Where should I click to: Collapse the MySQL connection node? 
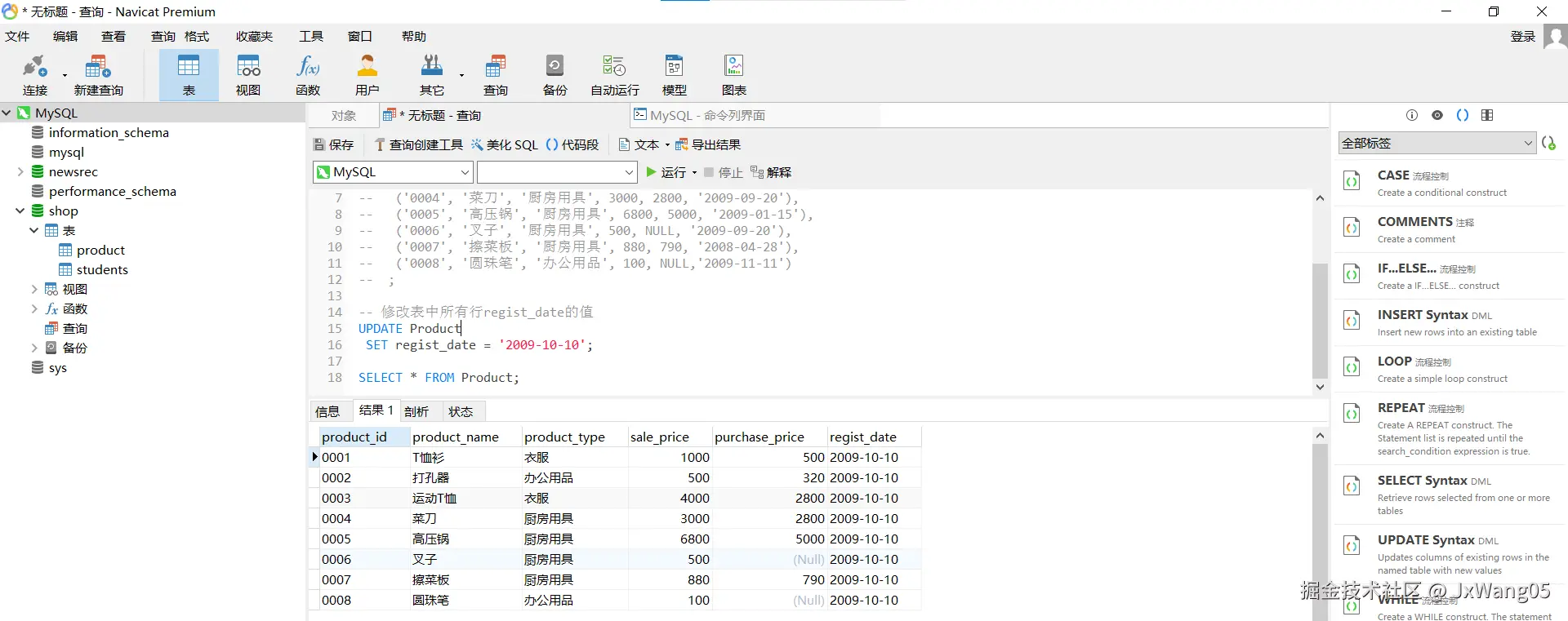click(7, 113)
